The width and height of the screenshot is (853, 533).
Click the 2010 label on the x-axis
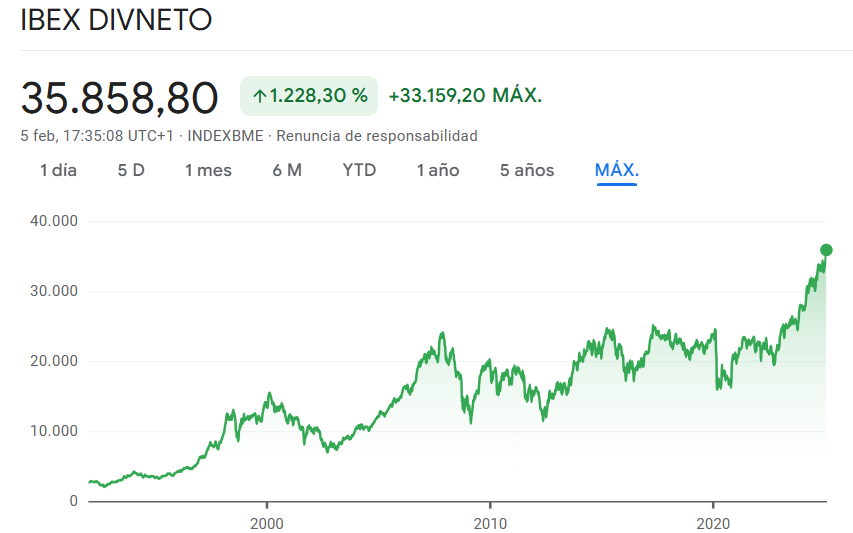pyautogui.click(x=490, y=523)
